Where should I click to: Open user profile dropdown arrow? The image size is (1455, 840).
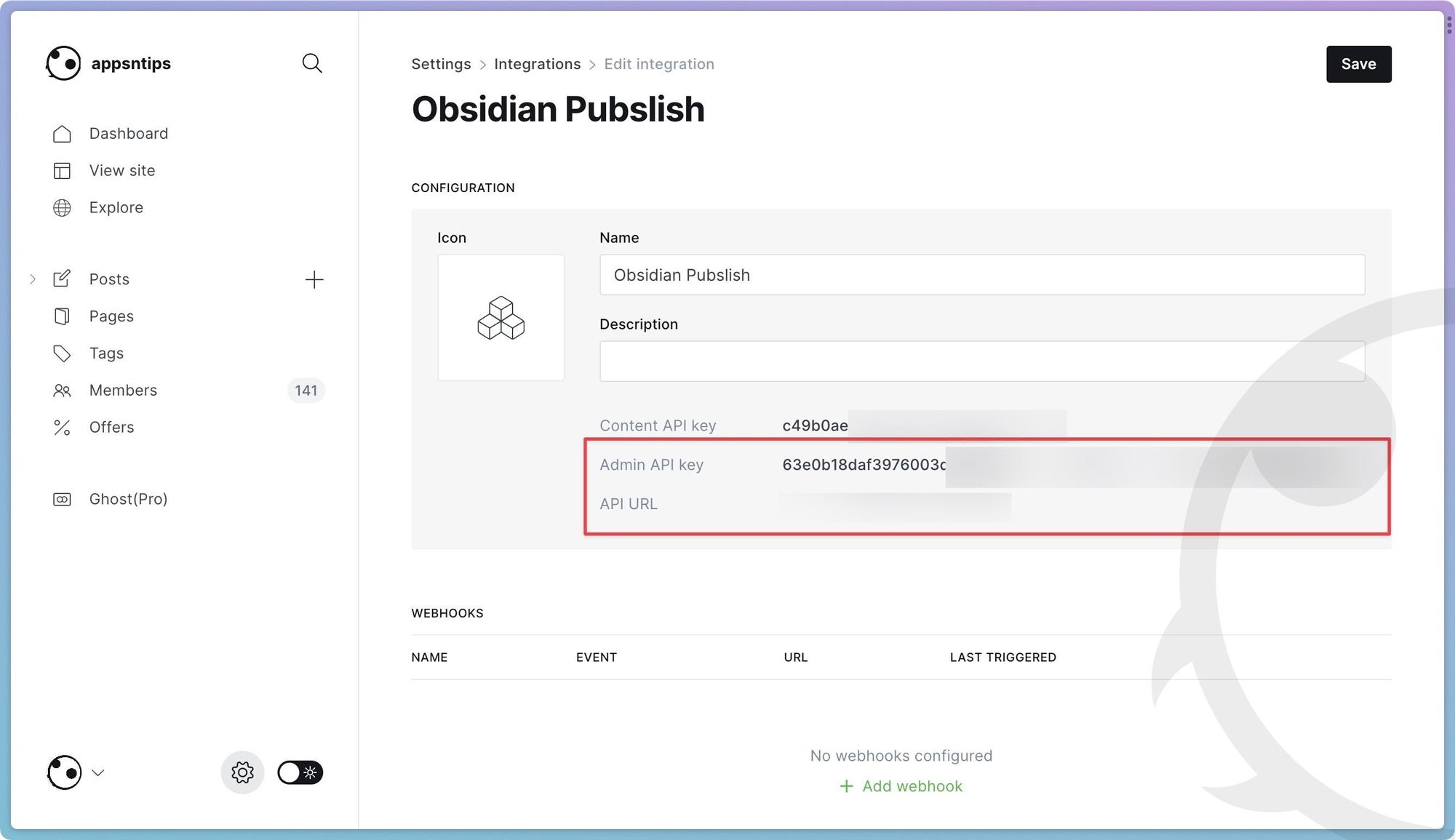coord(98,773)
